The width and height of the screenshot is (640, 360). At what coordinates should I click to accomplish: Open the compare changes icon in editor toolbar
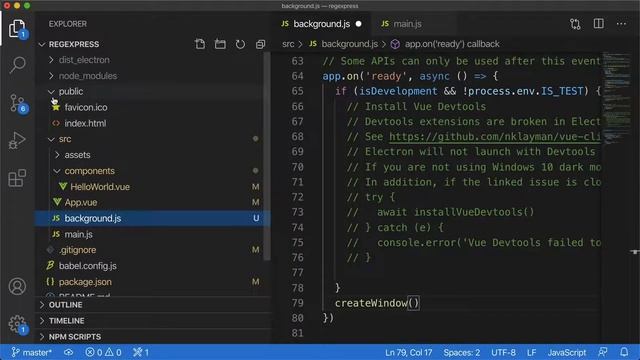coord(575,24)
